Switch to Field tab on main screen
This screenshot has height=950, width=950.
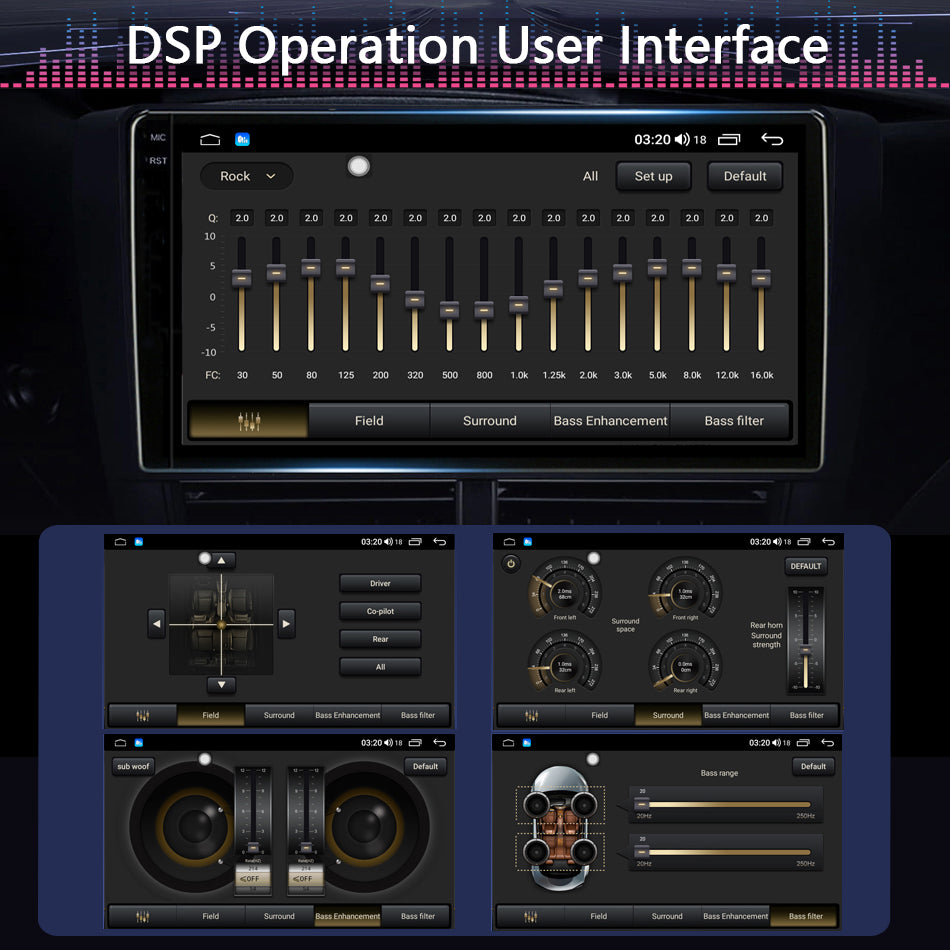pos(369,420)
